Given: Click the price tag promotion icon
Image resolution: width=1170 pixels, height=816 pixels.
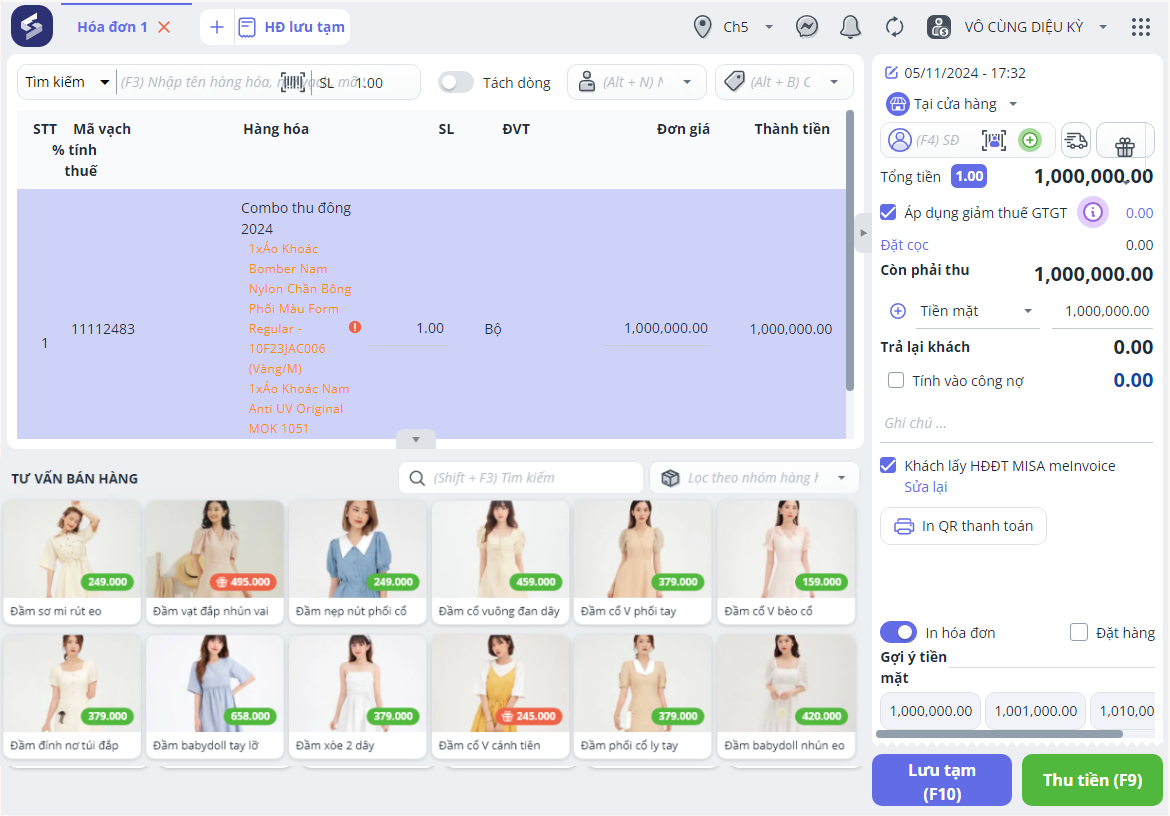Looking at the screenshot, I should point(735,81).
